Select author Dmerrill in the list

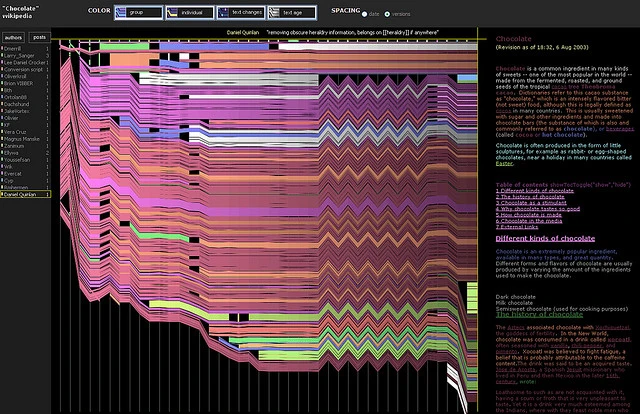[x=25, y=49]
